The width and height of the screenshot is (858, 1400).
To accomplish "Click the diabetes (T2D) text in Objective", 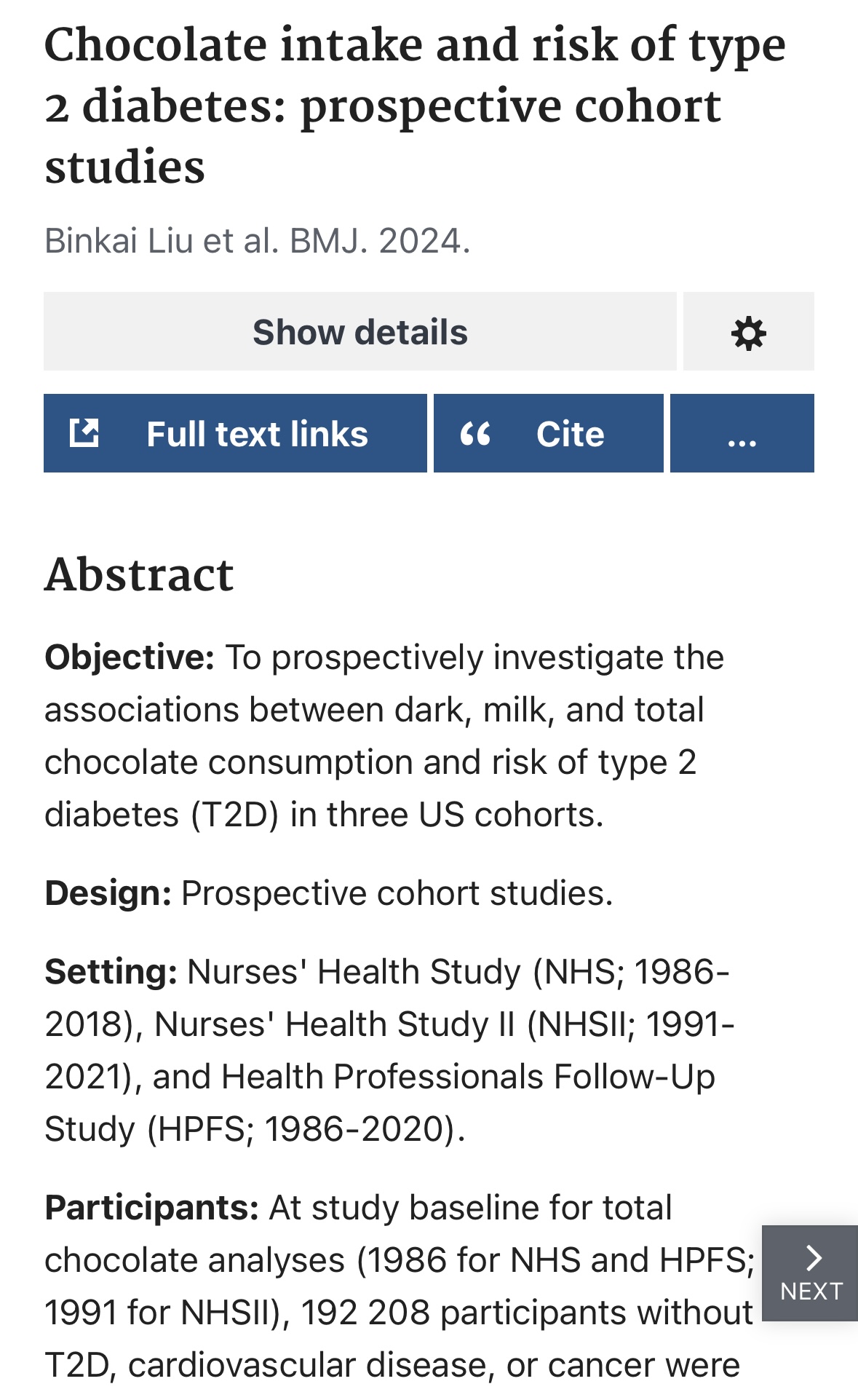I will (x=162, y=815).
